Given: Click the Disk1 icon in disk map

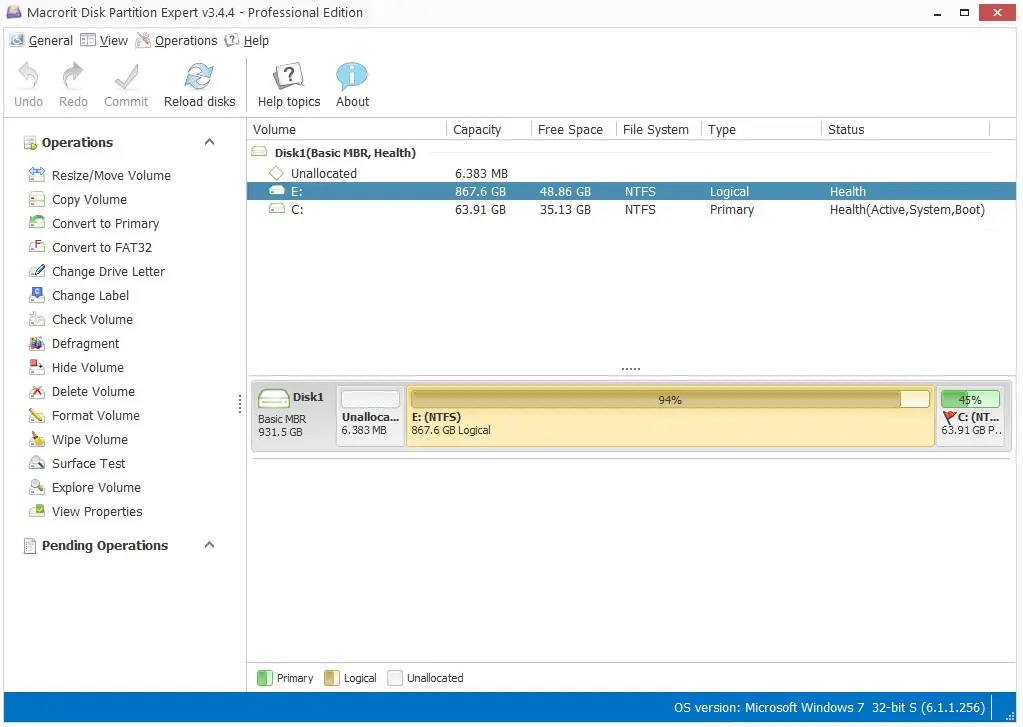Looking at the screenshot, I should (274, 399).
